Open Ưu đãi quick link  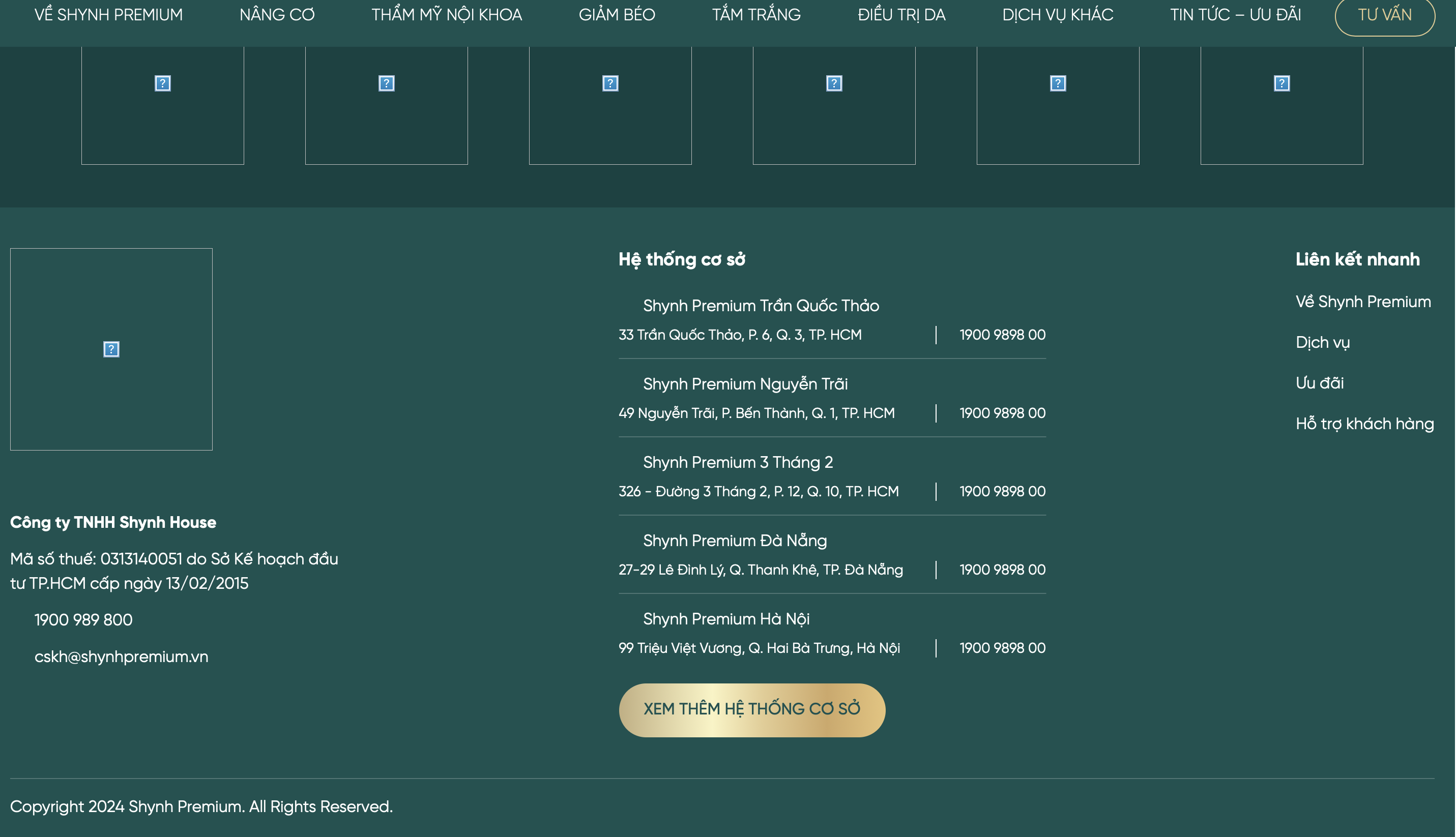(1319, 383)
